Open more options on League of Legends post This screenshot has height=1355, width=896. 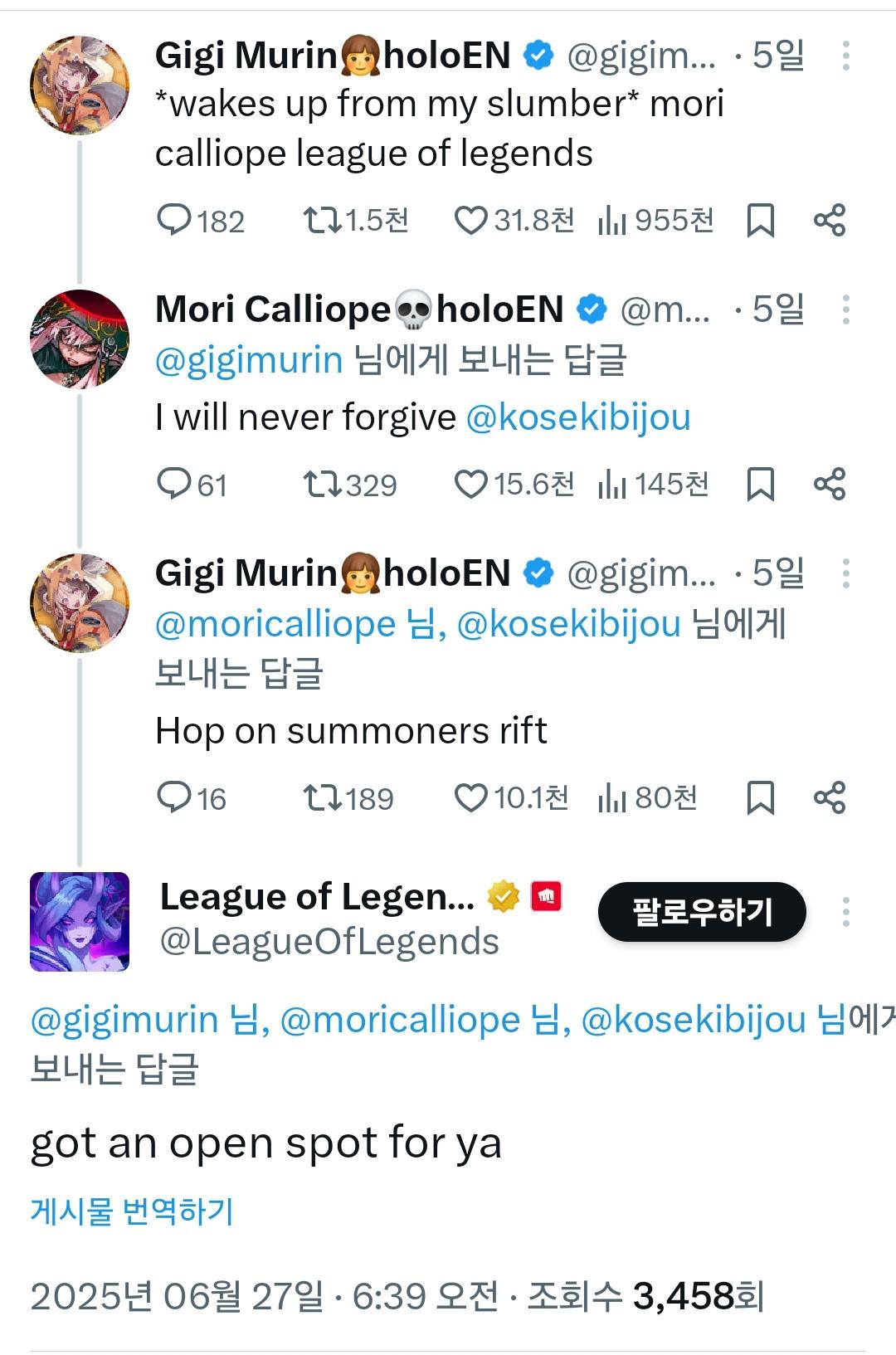845,912
